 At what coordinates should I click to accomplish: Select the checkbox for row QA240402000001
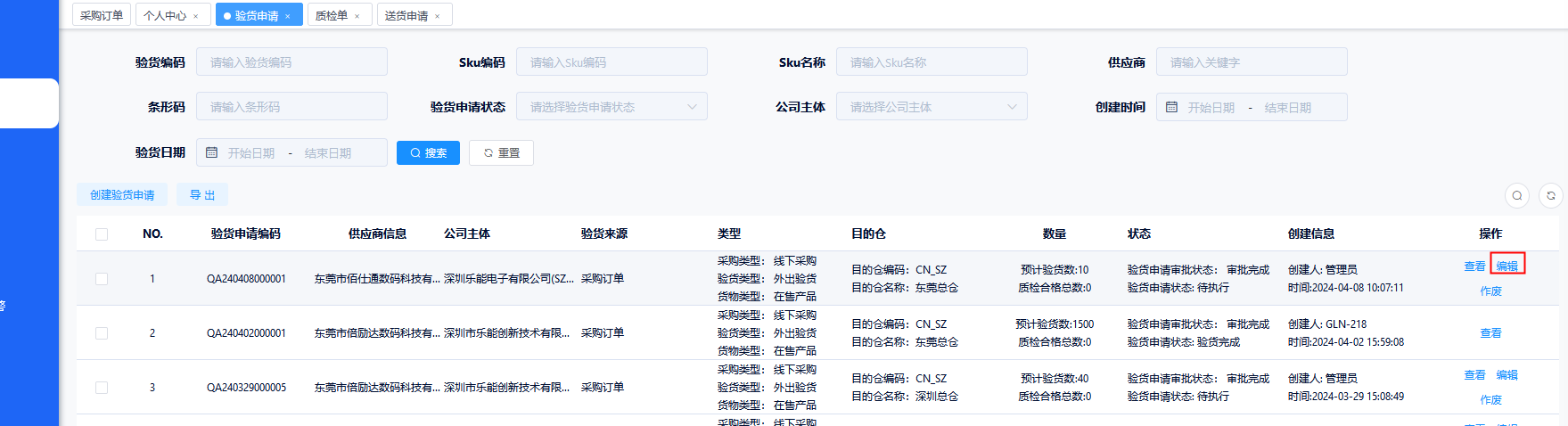[102, 333]
